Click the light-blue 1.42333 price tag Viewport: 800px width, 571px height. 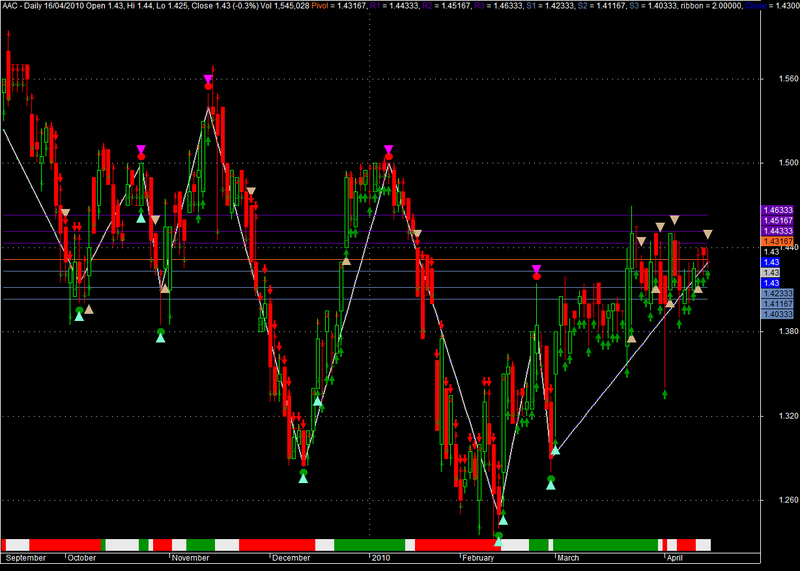(778, 293)
